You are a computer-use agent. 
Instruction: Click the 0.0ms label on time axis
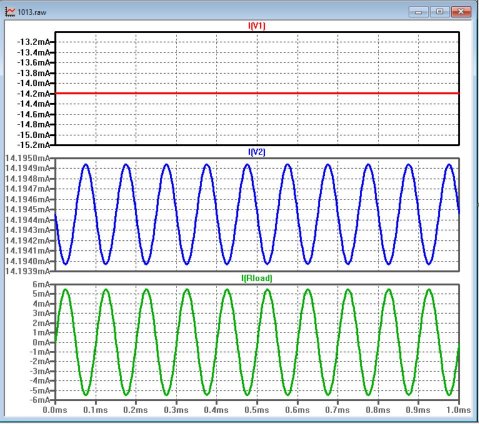point(55,410)
